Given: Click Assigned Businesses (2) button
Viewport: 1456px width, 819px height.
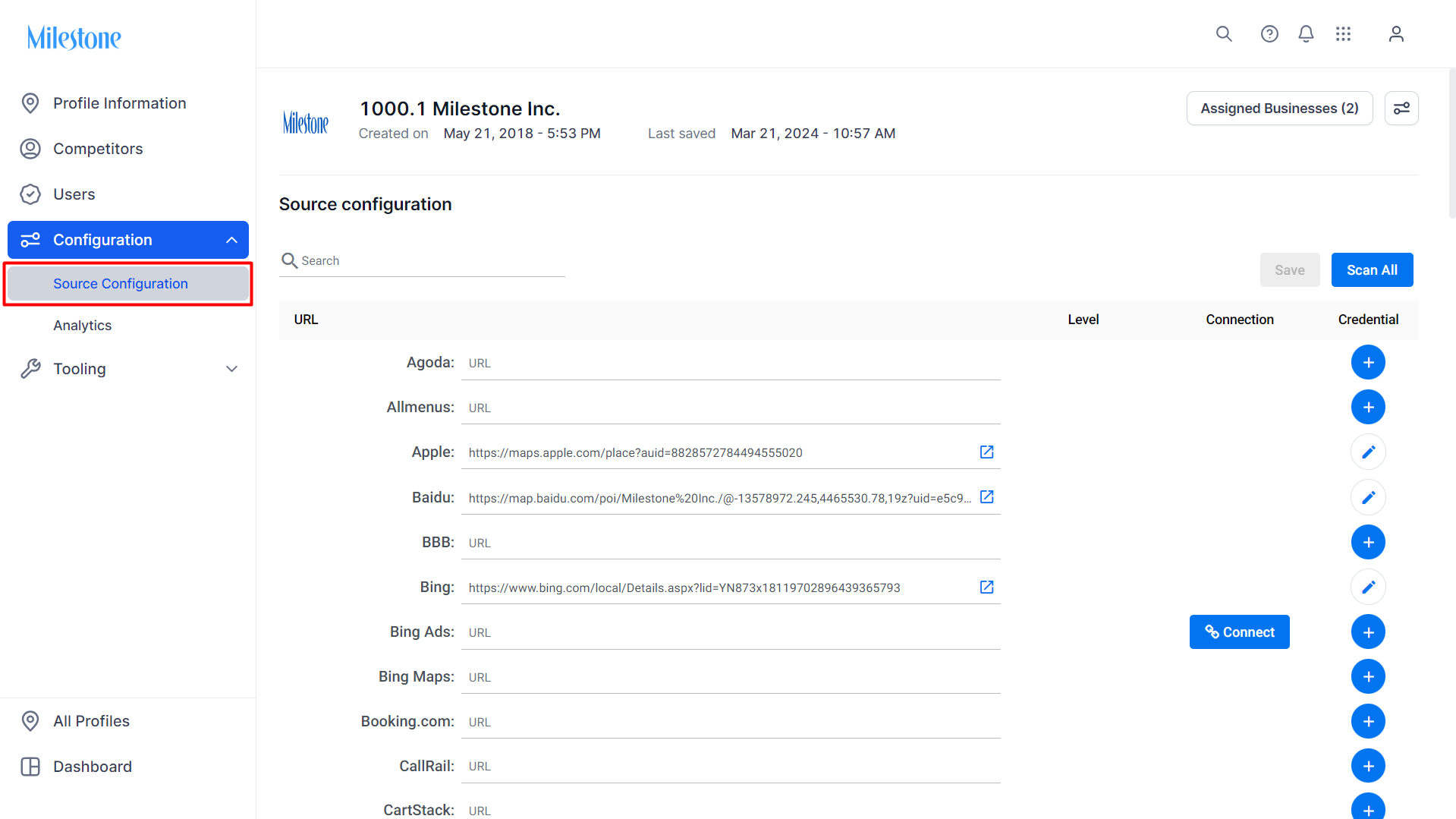Looking at the screenshot, I should (1279, 109).
